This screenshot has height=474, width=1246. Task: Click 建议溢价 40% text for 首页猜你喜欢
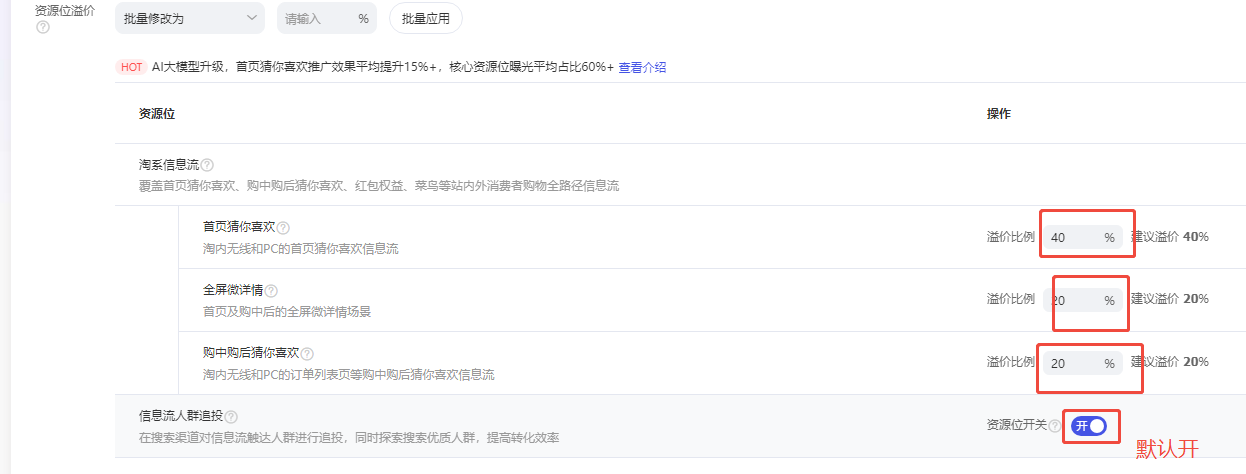click(x=1169, y=238)
